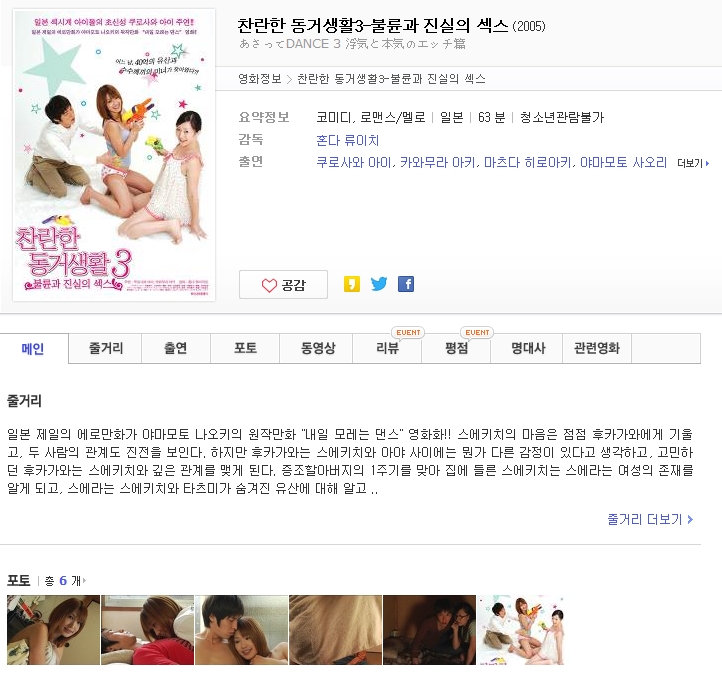
Task: Share the movie via Twitter bird icon
Action: click(379, 284)
